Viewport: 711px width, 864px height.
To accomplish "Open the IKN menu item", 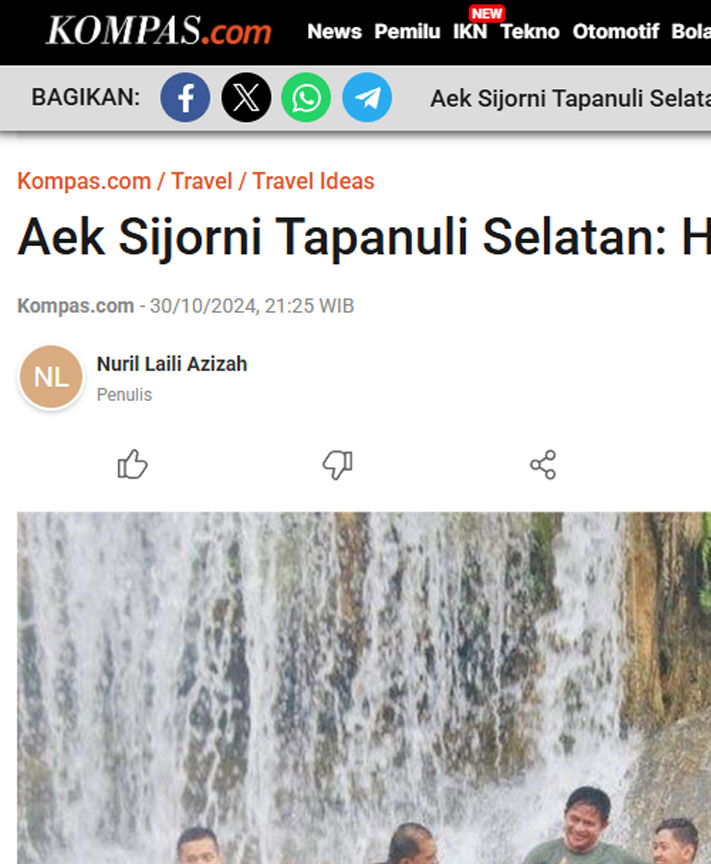I will click(x=470, y=31).
